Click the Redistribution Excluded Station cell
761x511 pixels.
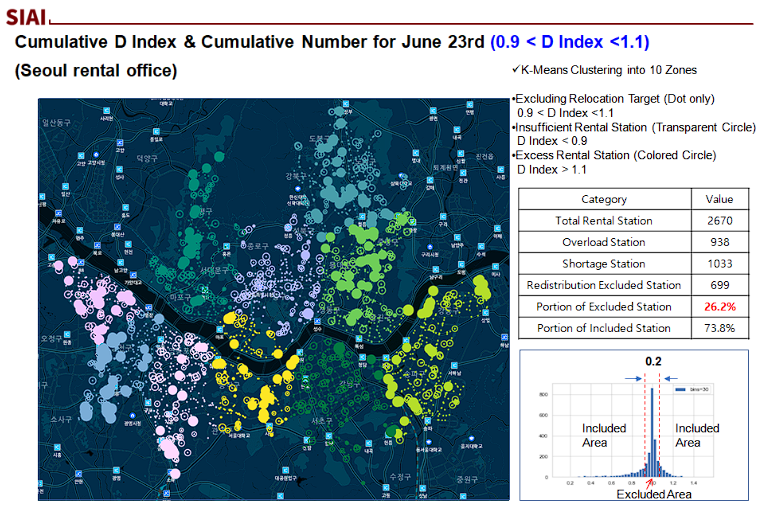coord(603,285)
